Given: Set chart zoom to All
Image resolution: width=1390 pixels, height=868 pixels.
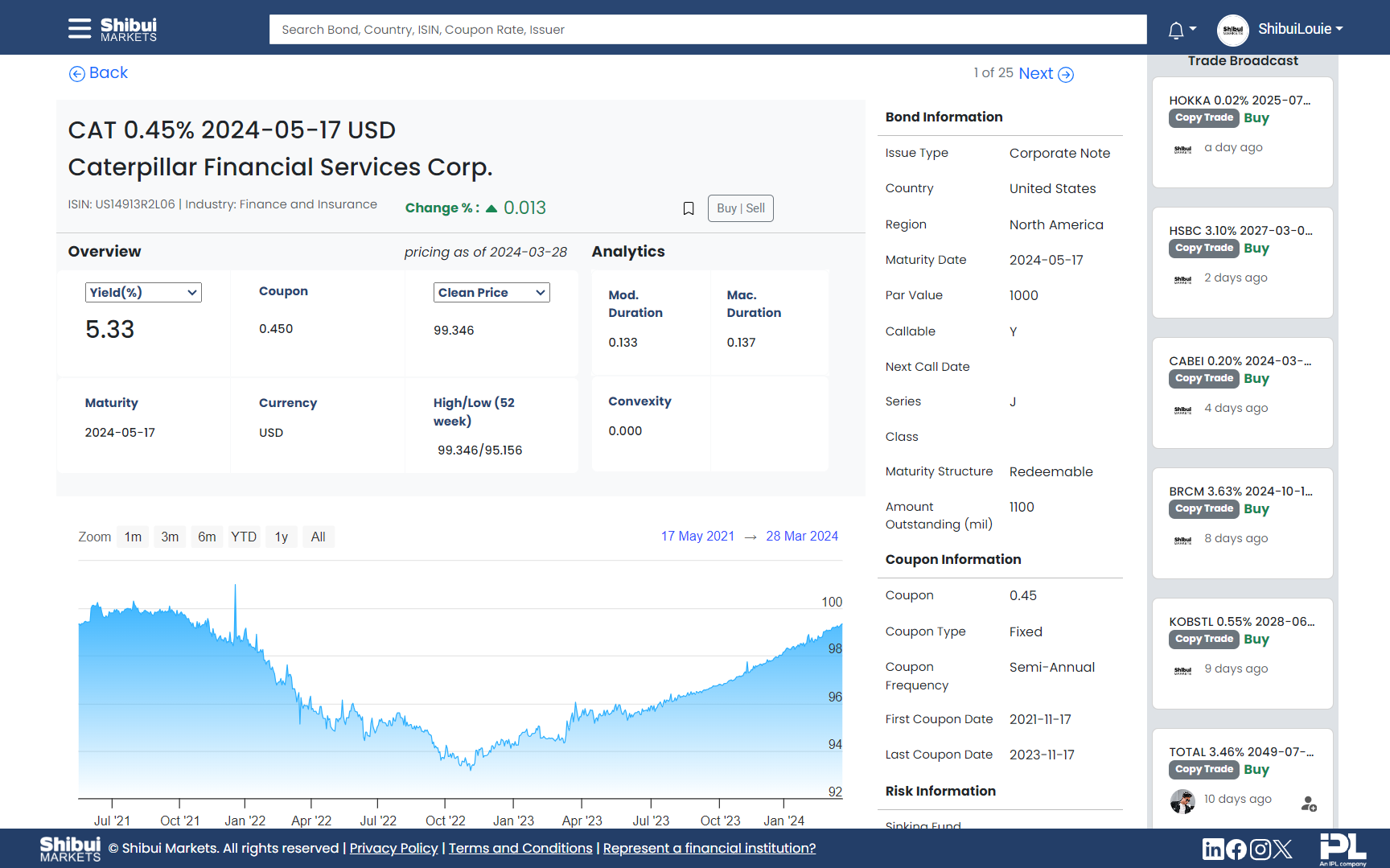Looking at the screenshot, I should click(319, 537).
